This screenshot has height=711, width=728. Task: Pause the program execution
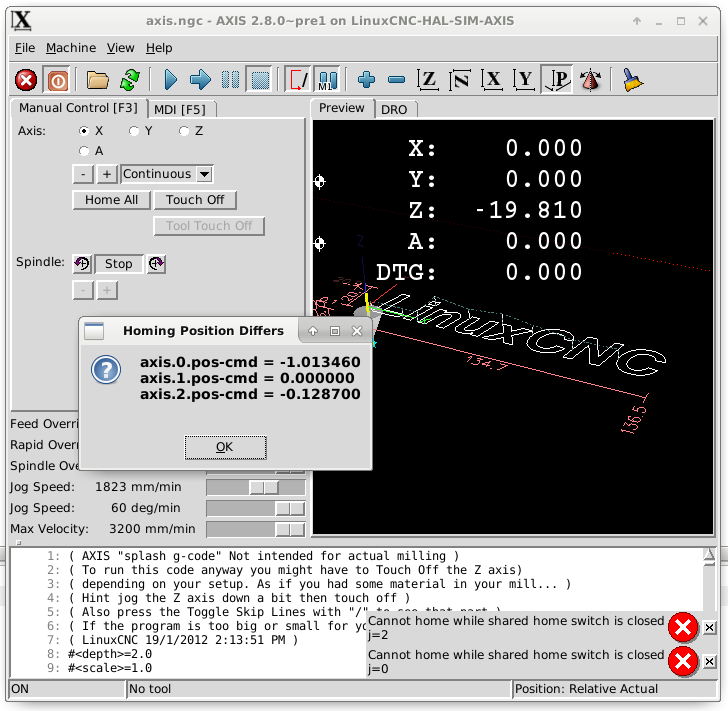click(x=230, y=80)
